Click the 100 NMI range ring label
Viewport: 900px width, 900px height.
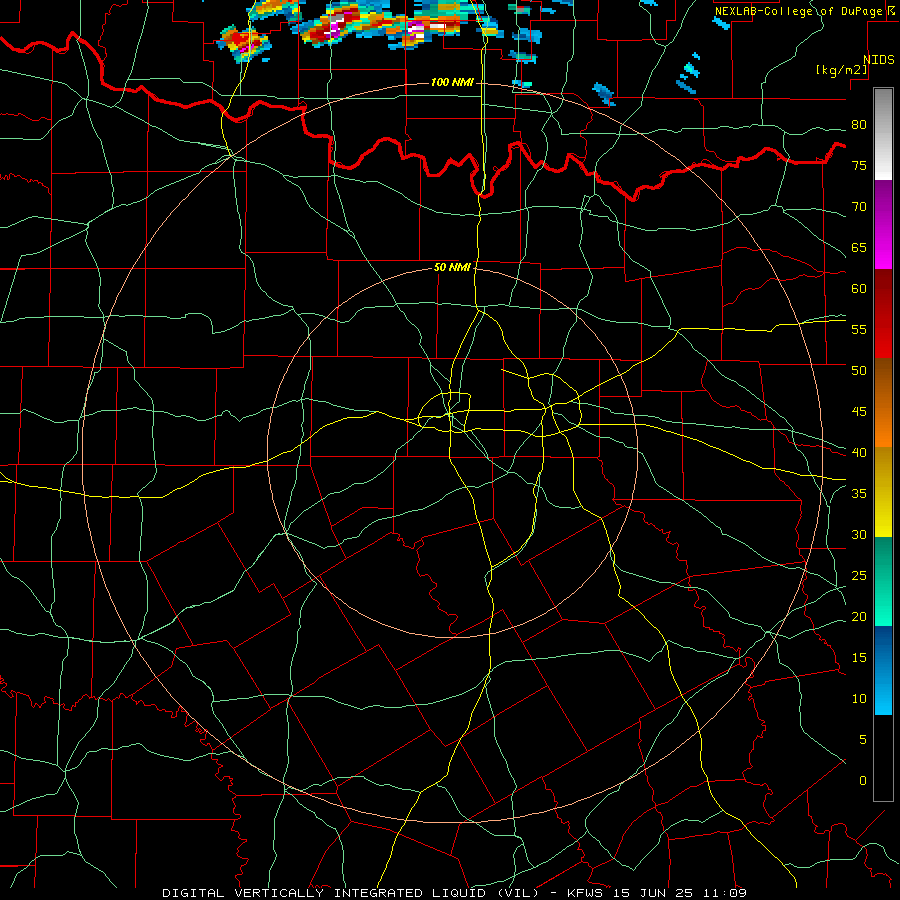(x=452, y=83)
